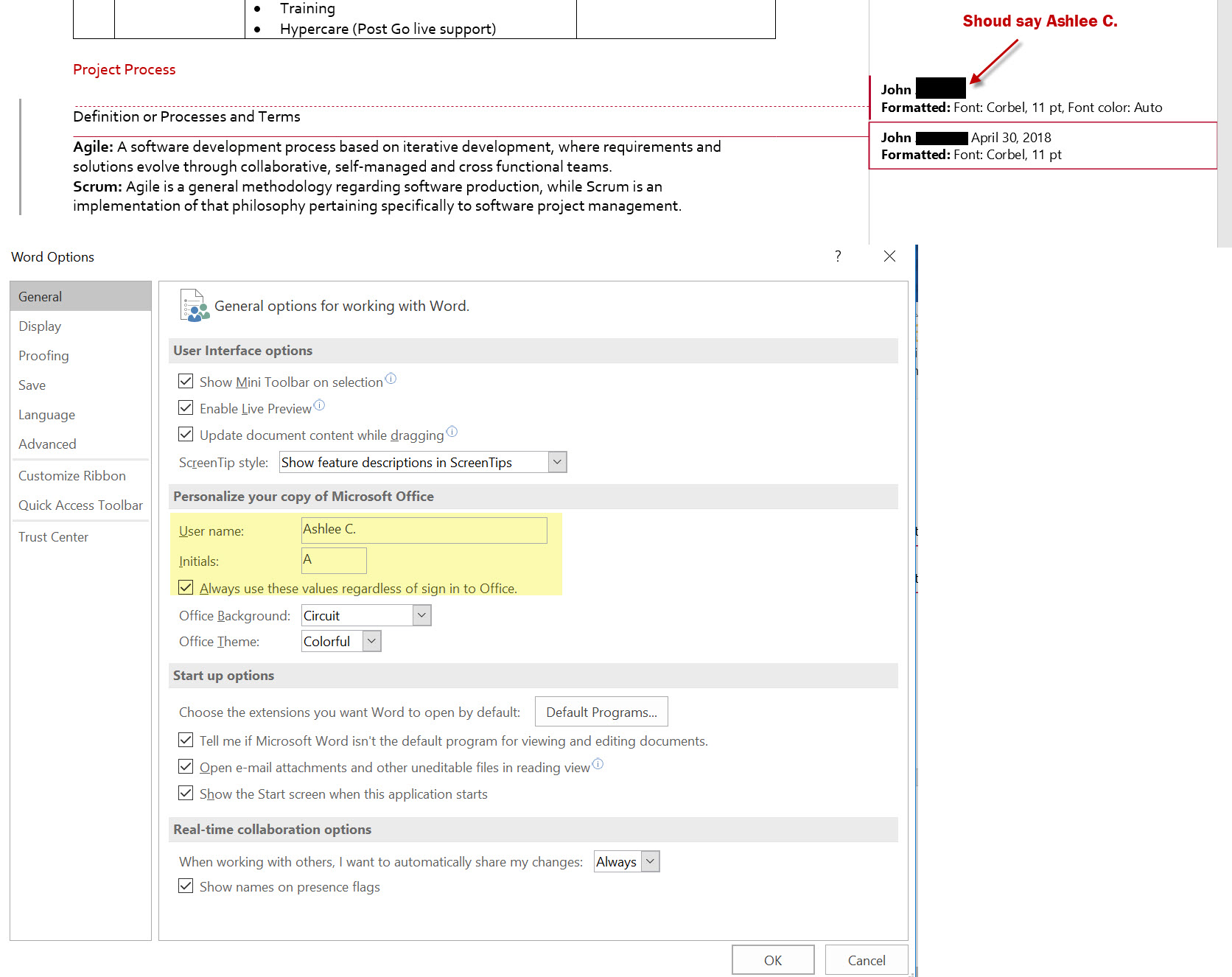This screenshot has width=1232, height=977.
Task: Click the Enable Live Preview info icon
Action: 319,405
